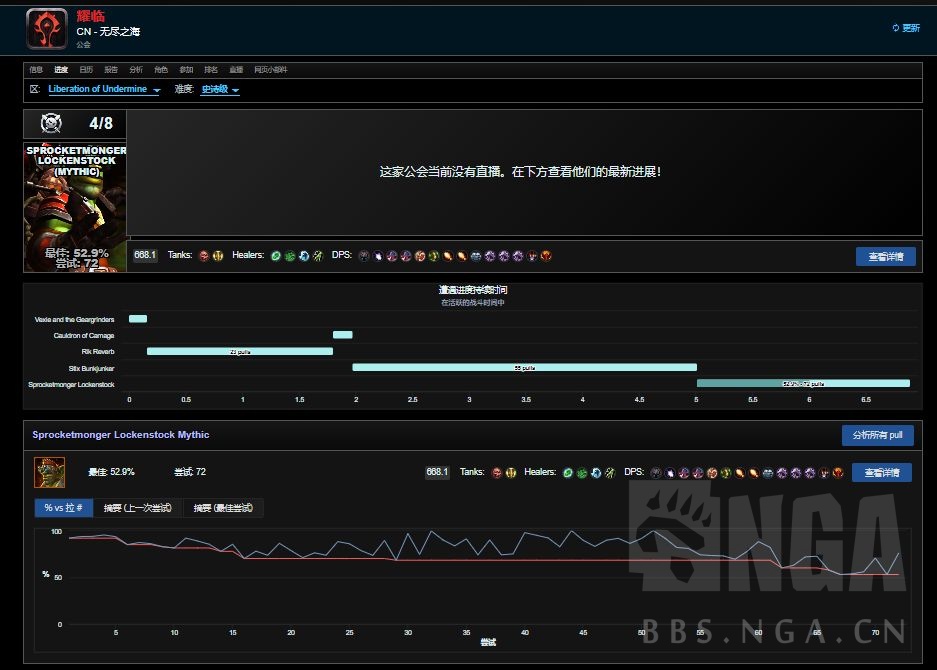
Task: Click last DPS icon in lower roster
Action: pyautogui.click(x=838, y=472)
